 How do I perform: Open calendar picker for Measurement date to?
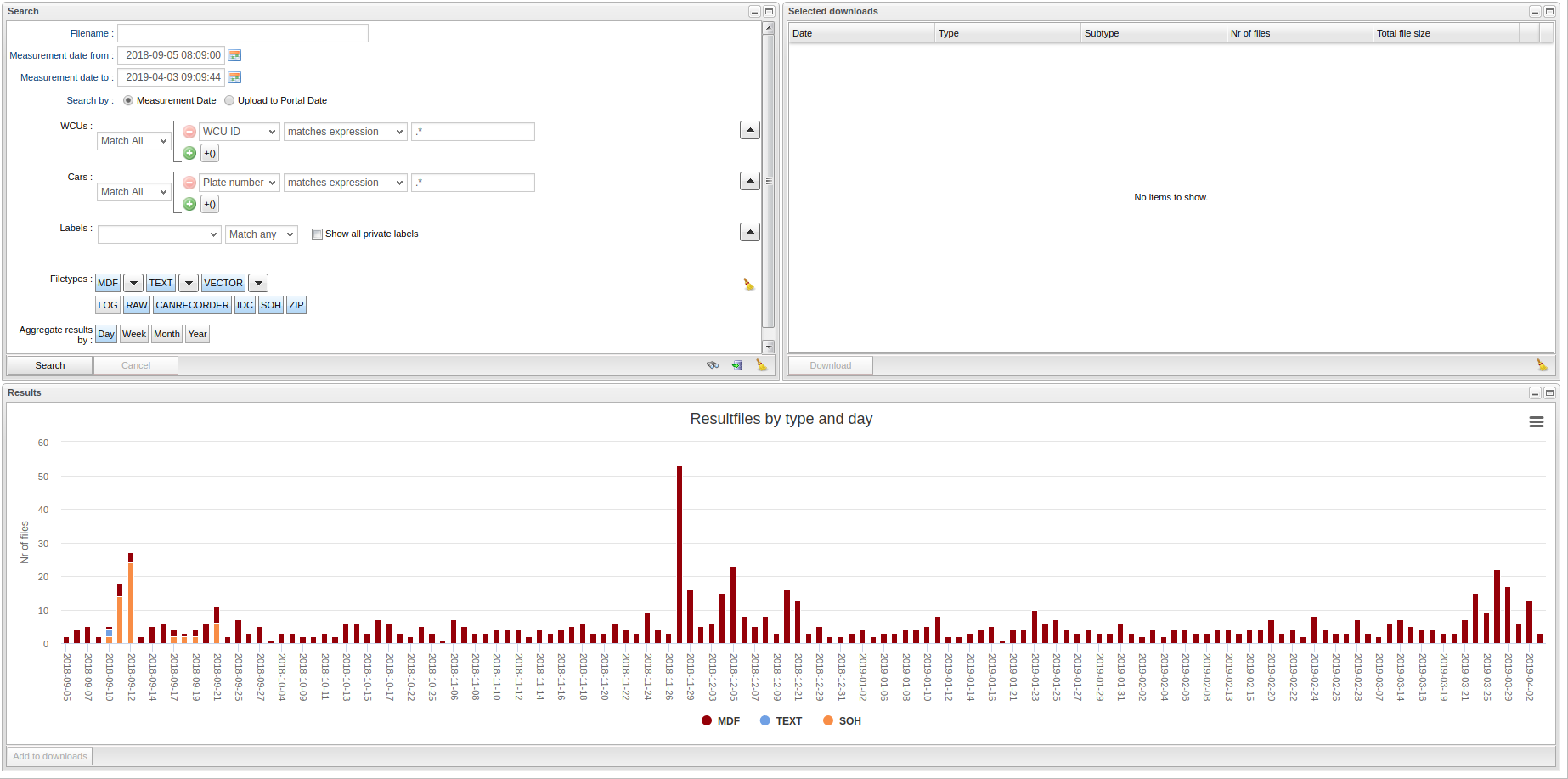tap(235, 77)
